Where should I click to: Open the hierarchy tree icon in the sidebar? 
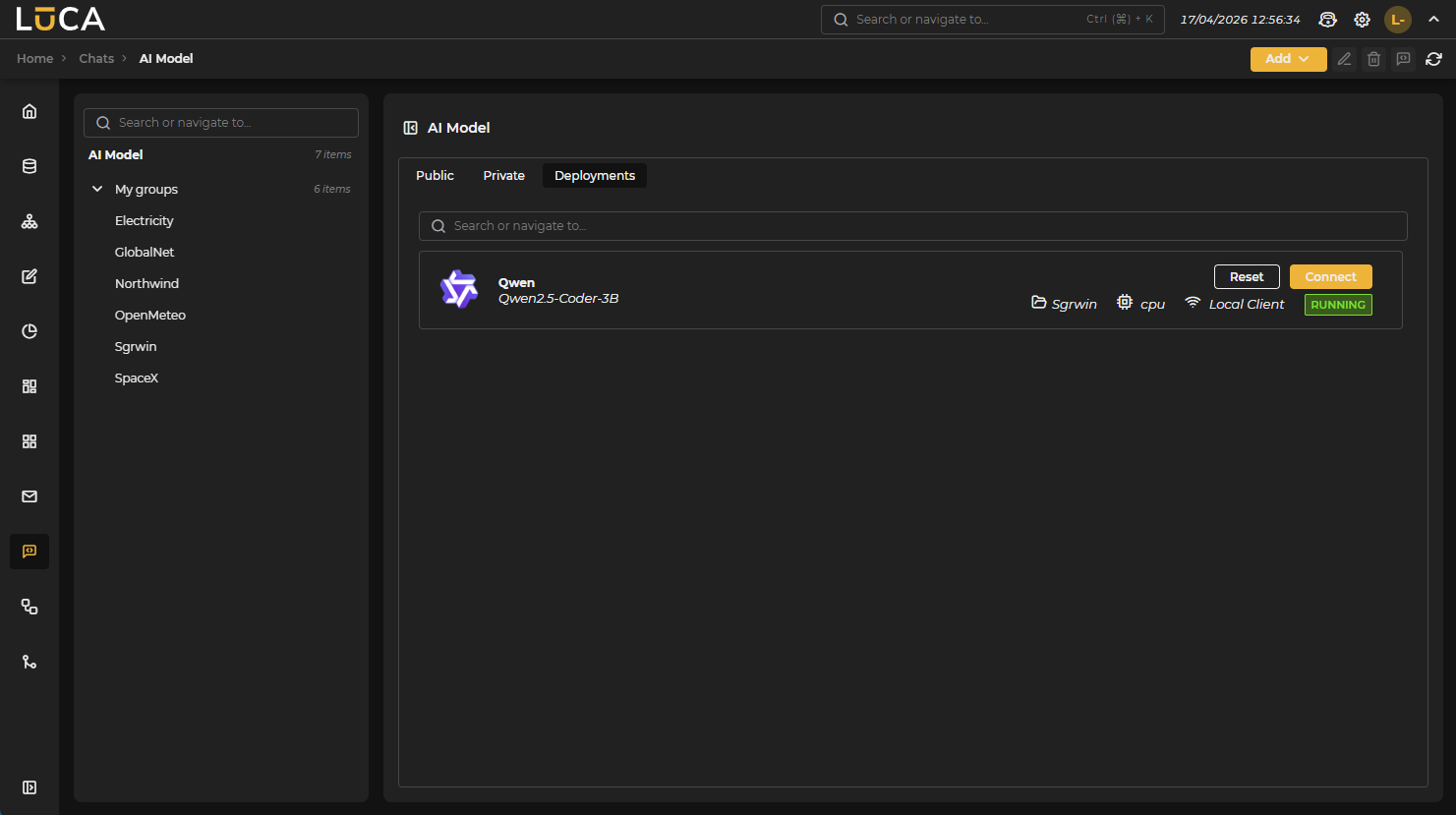tap(29, 221)
